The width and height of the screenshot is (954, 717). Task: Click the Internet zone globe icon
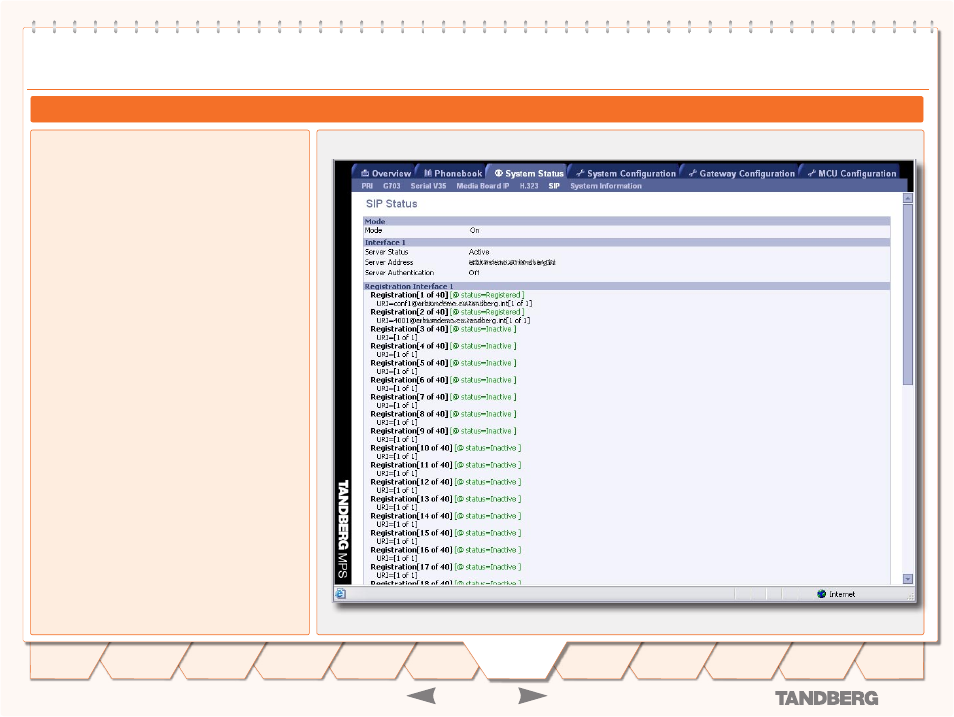point(821,594)
